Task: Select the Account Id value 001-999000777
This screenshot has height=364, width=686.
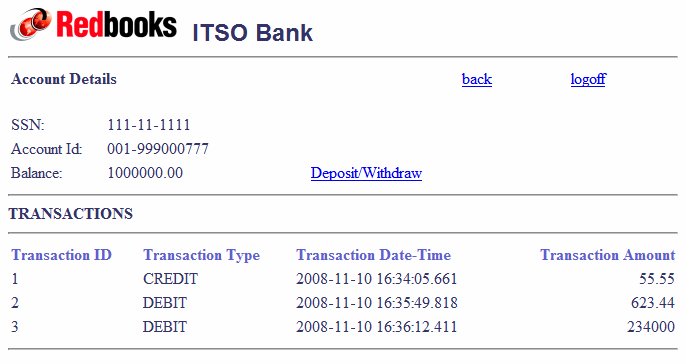Action: tap(158, 149)
